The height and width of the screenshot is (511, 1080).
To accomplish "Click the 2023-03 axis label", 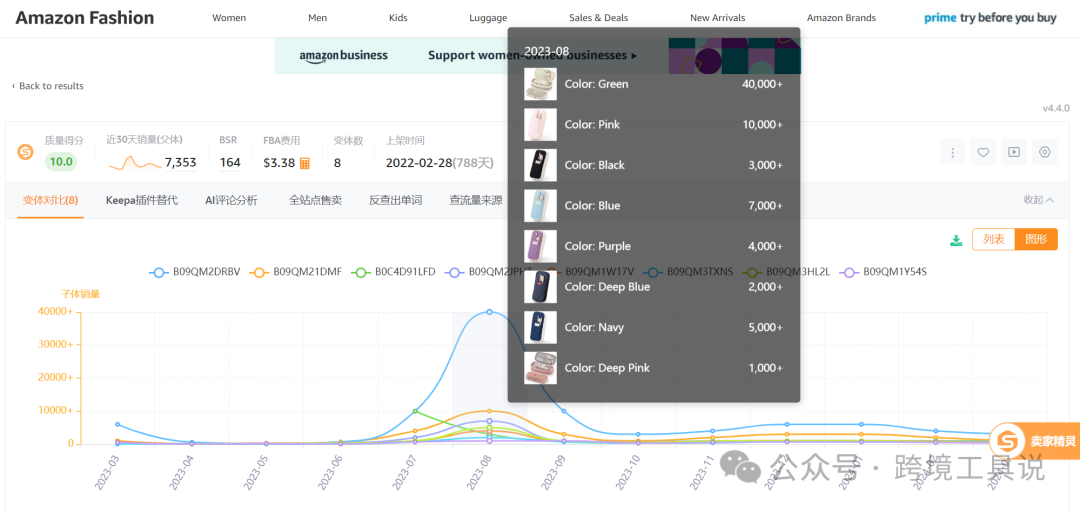I will click(x=108, y=472).
